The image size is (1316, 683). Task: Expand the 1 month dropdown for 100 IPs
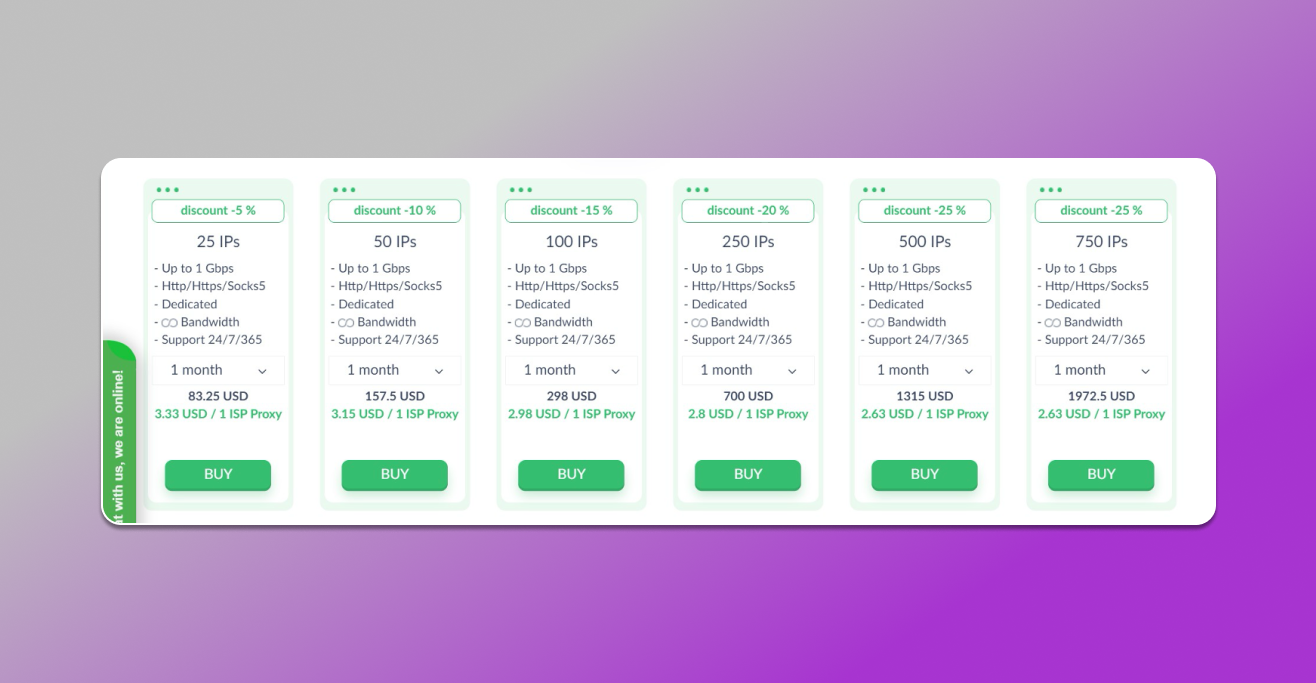(571, 370)
